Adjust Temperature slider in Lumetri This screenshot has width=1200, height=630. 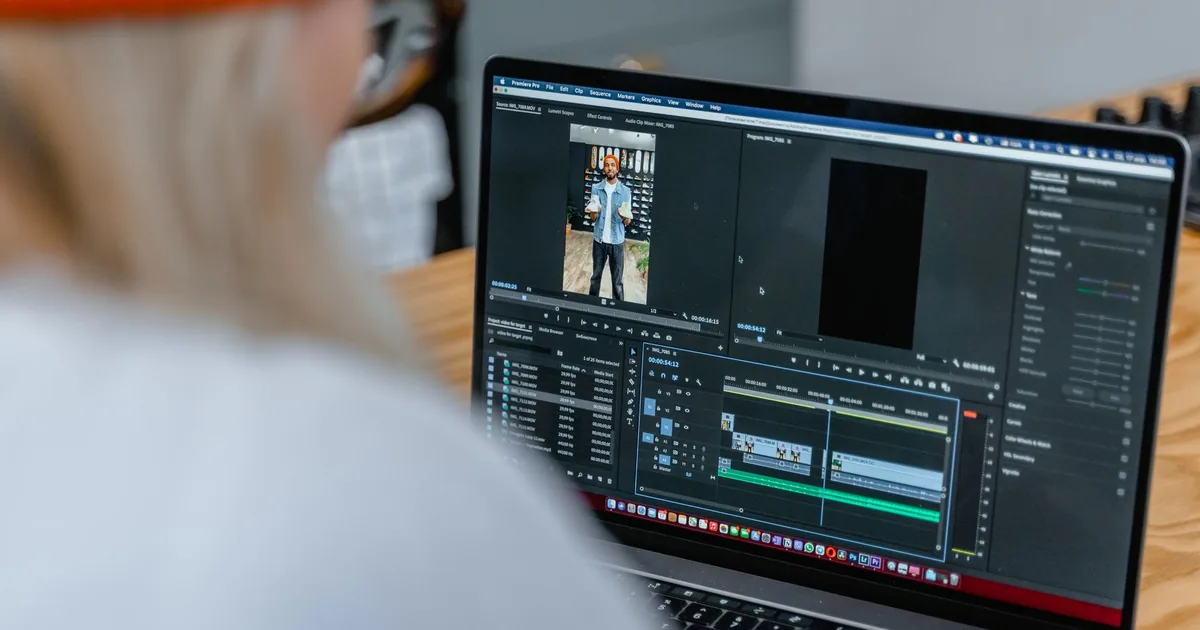click(1105, 283)
